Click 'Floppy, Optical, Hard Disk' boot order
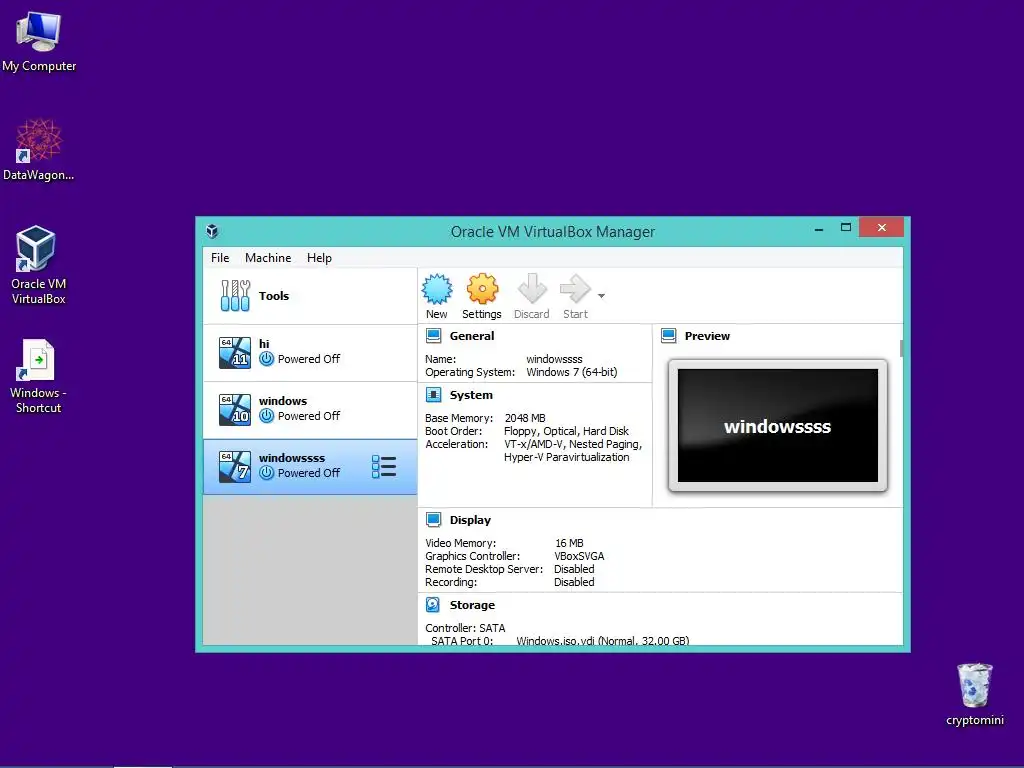Screen dimensions: 1024x768 tap(566, 431)
